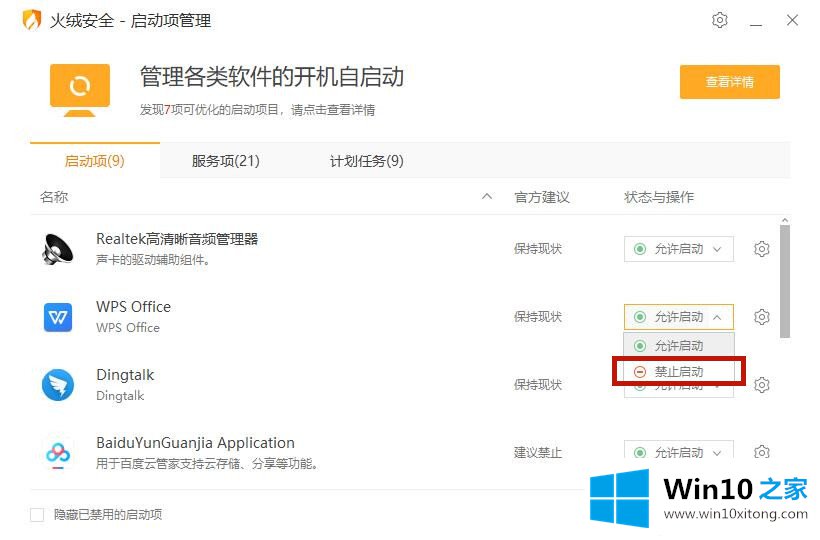Click 保持现状 recommendation for Realtek

538,249
